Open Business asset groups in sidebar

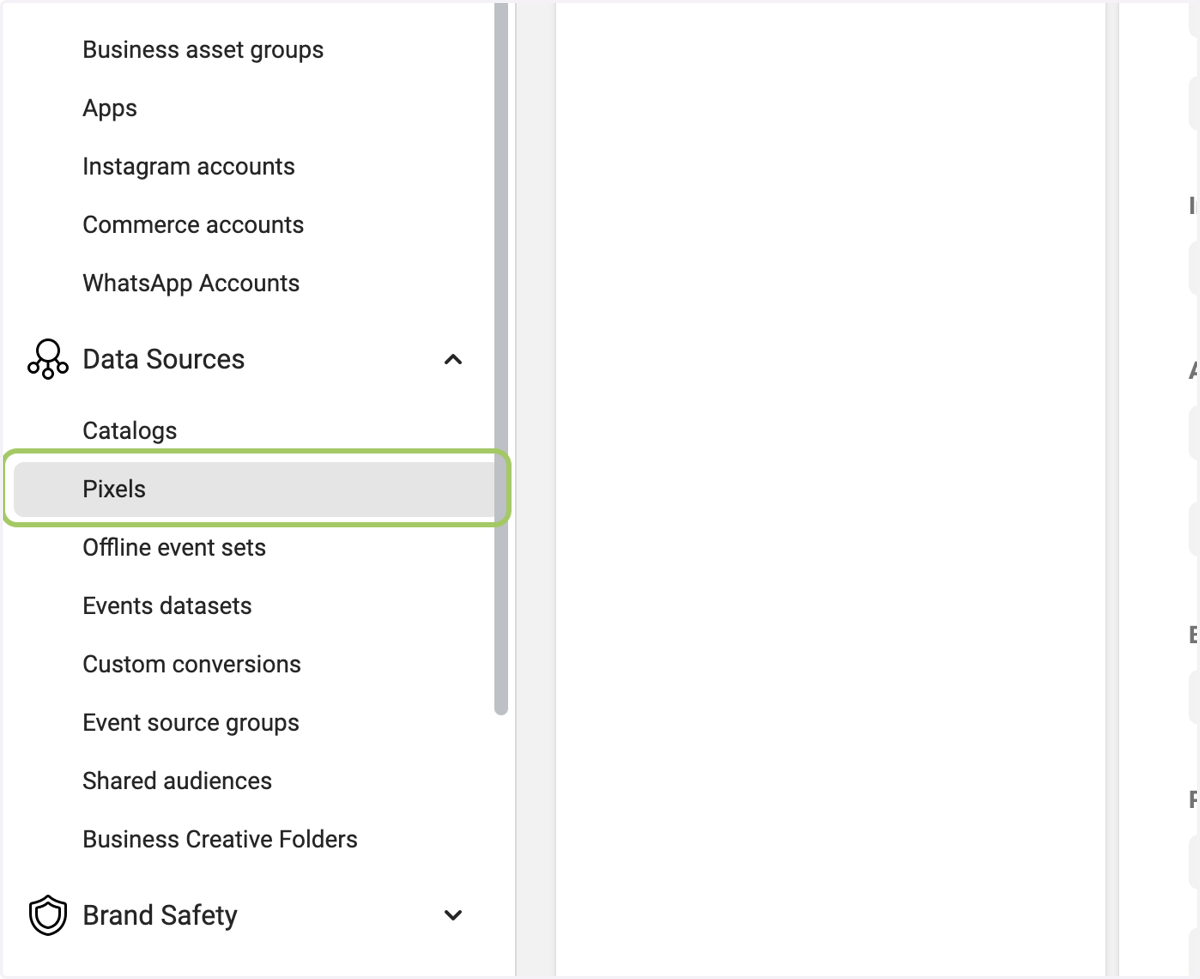point(203,50)
